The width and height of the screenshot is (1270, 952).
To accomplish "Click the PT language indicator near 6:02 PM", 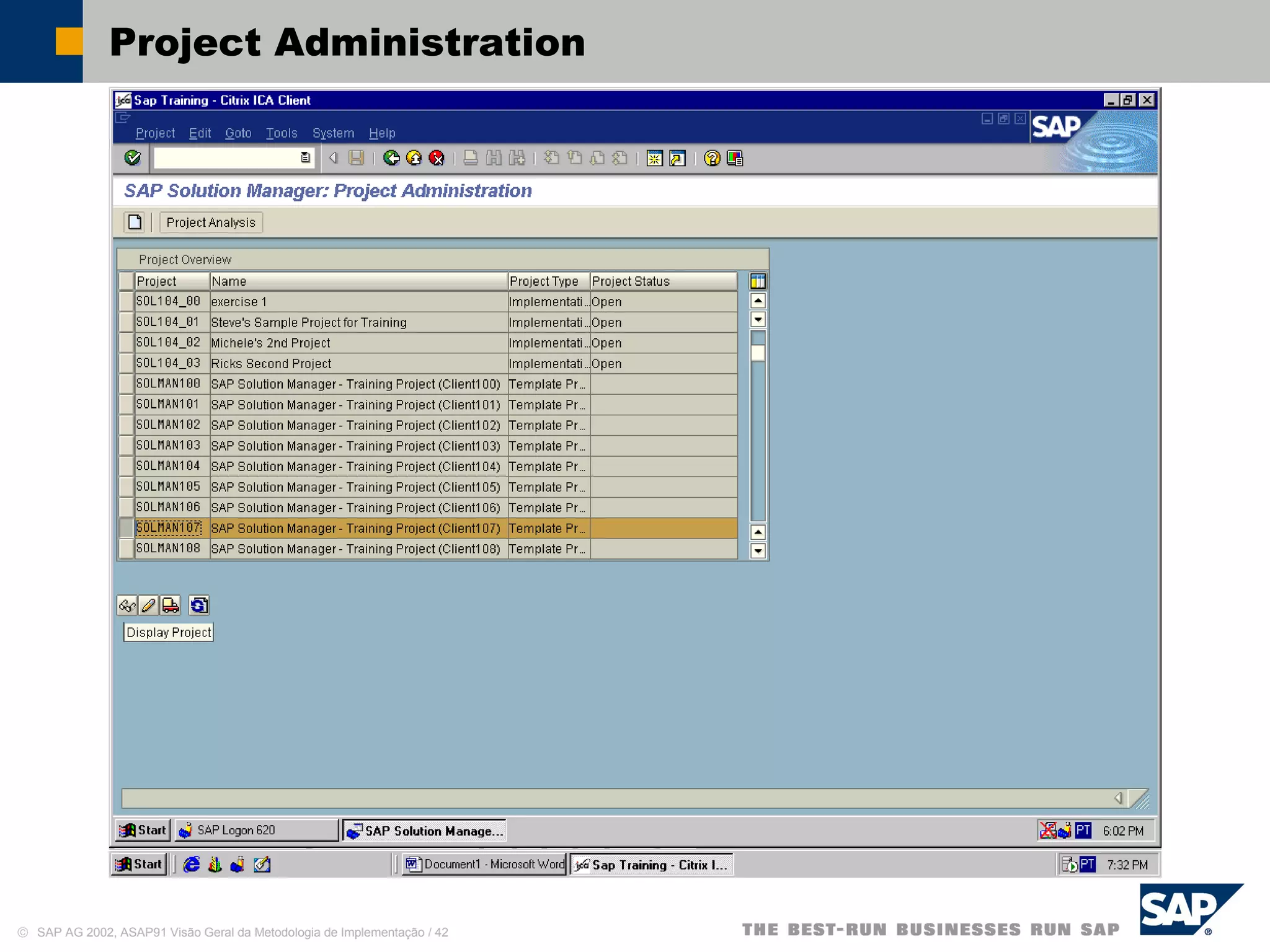I will click(1083, 831).
